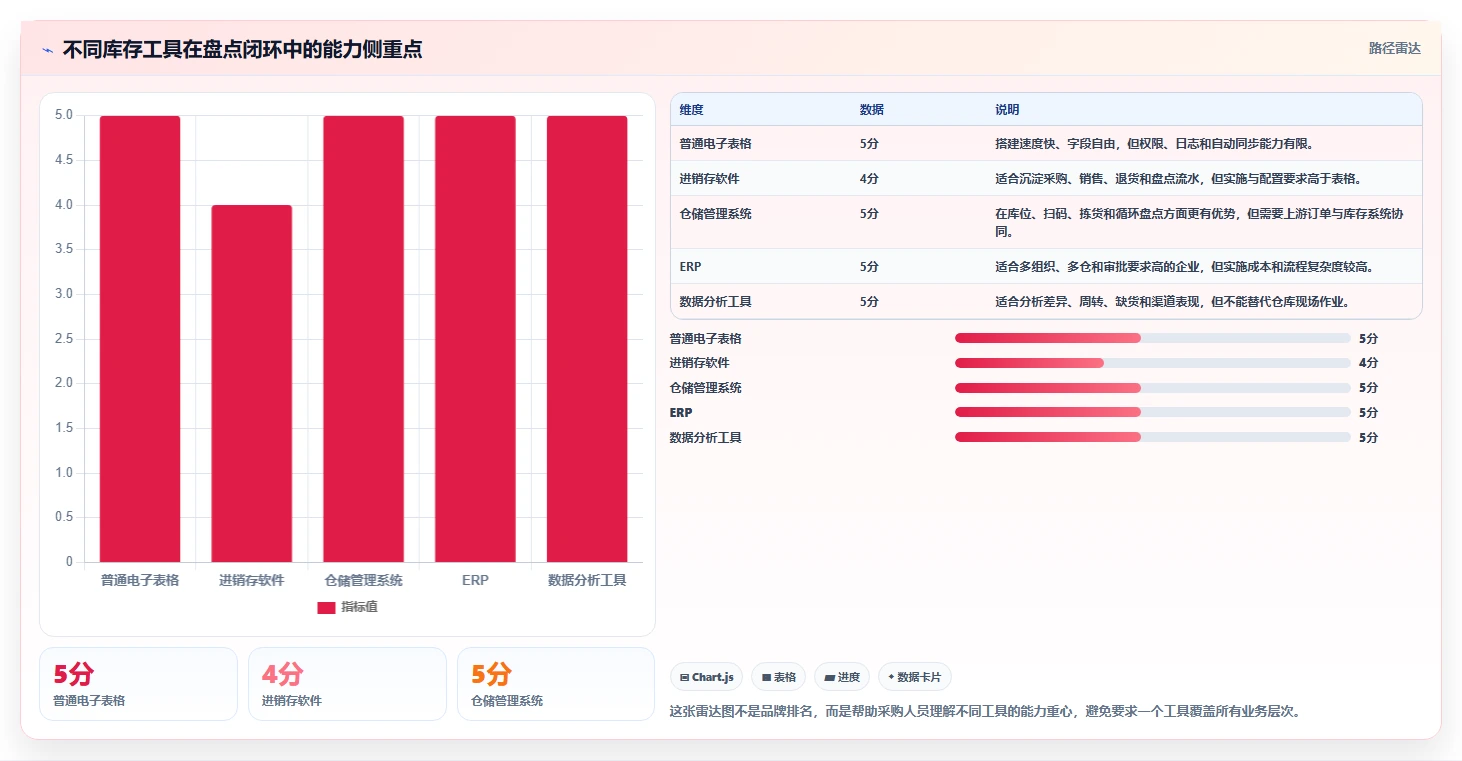Click the footer note starting 这张雷达图不是品牌排名

(984, 712)
